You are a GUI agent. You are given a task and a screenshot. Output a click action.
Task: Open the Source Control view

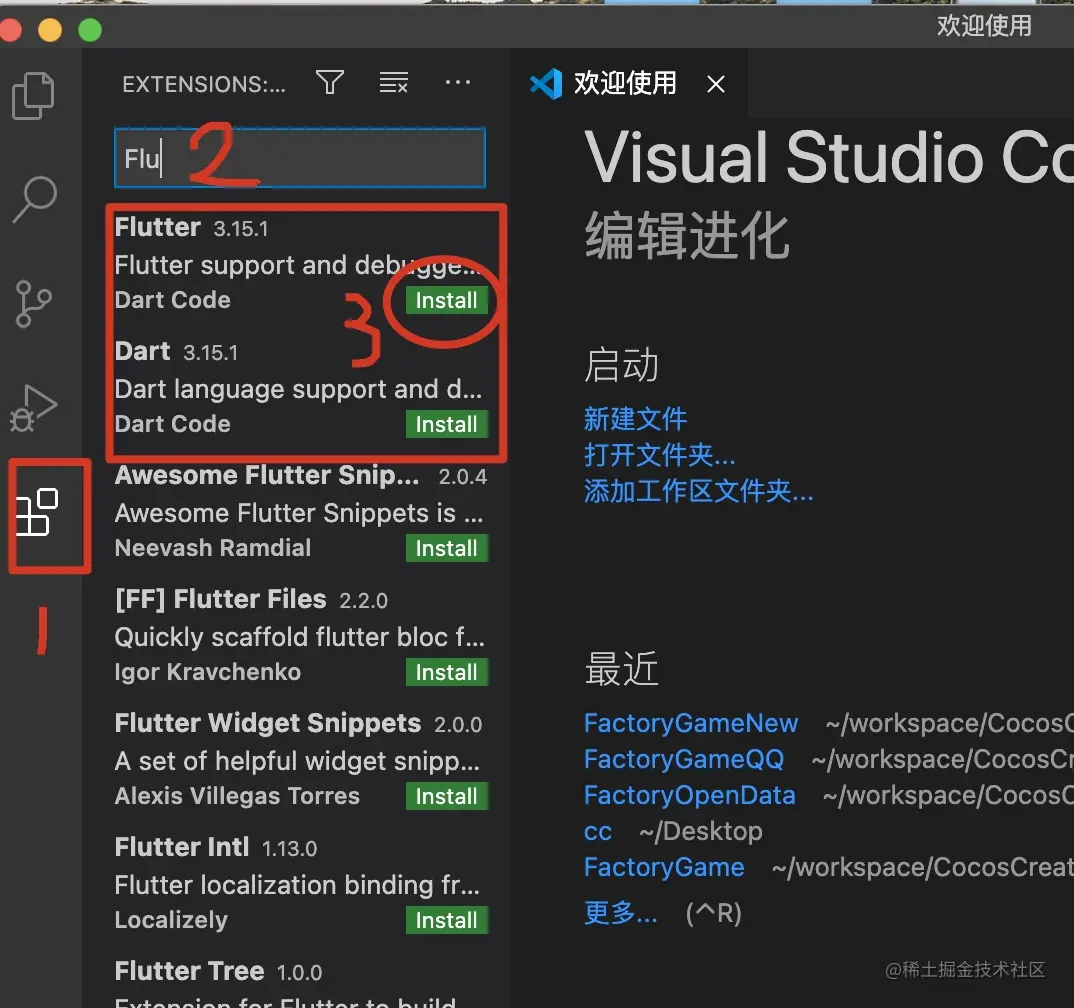pos(33,304)
